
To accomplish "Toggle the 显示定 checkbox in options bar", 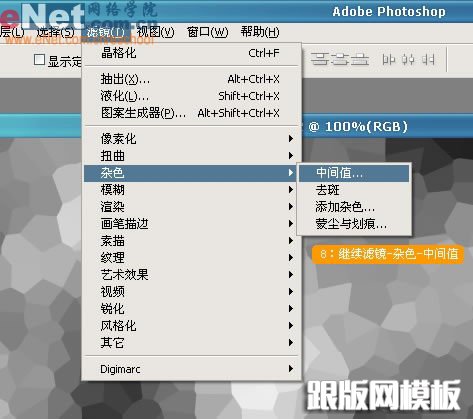I will pos(39,60).
